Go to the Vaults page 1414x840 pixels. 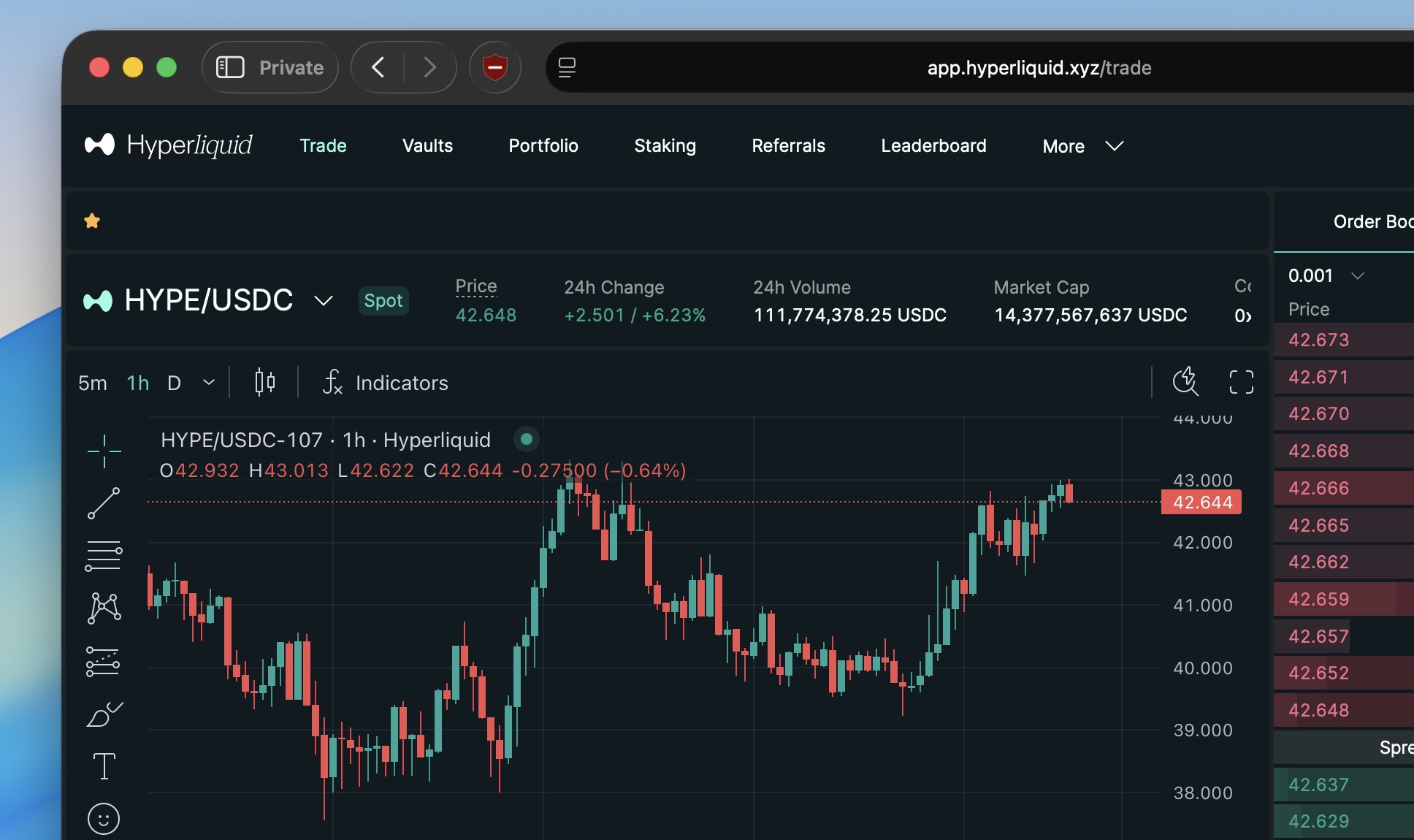(427, 146)
